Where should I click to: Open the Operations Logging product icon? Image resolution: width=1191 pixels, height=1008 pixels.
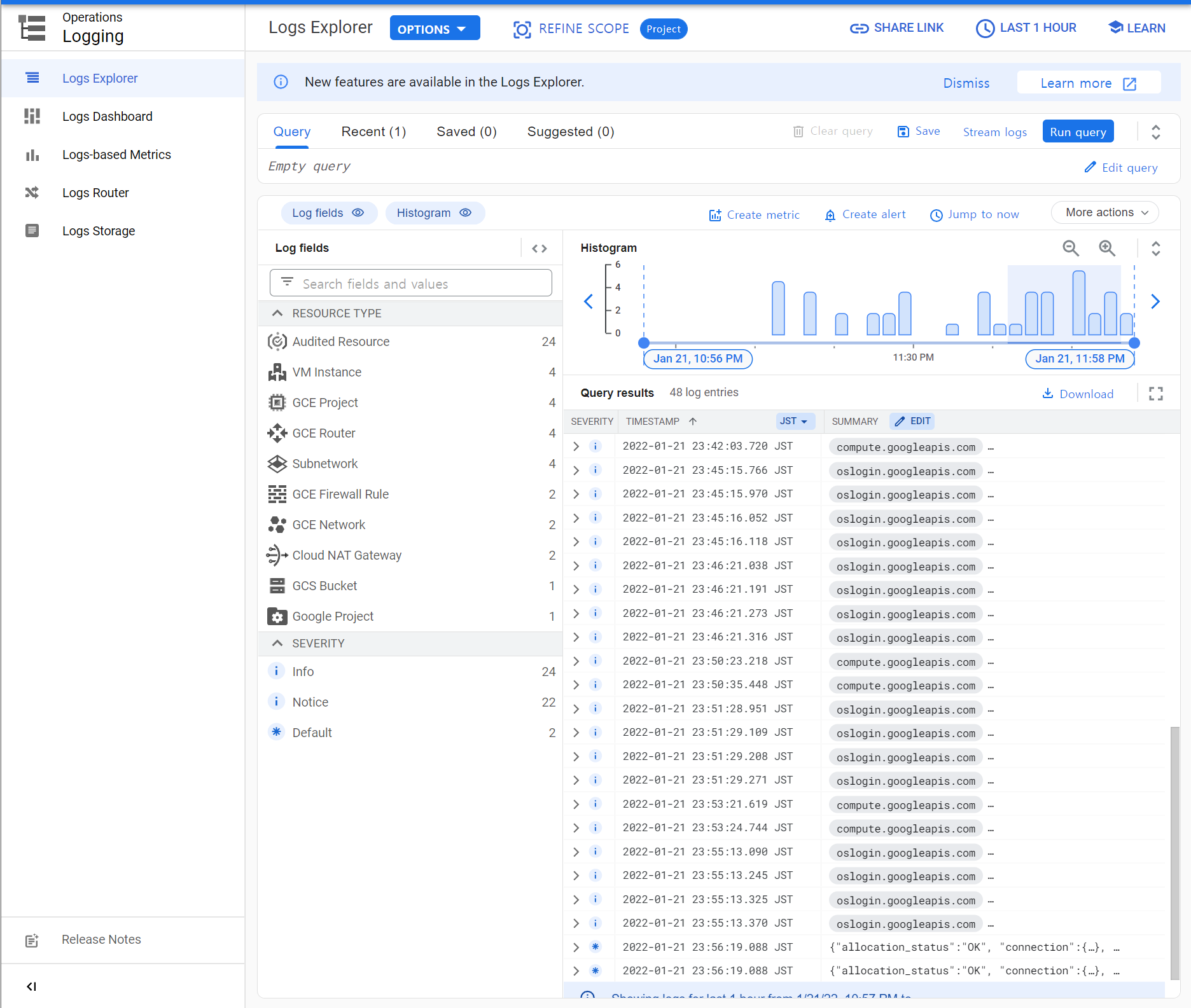[32, 28]
